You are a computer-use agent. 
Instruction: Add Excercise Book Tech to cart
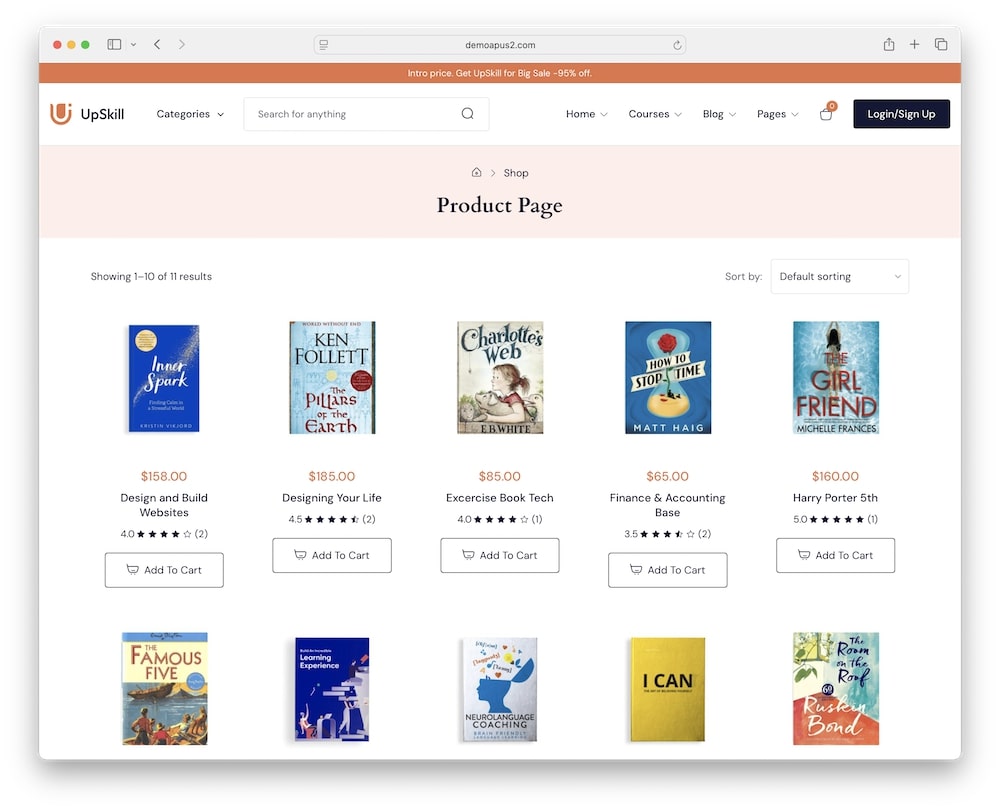499,555
